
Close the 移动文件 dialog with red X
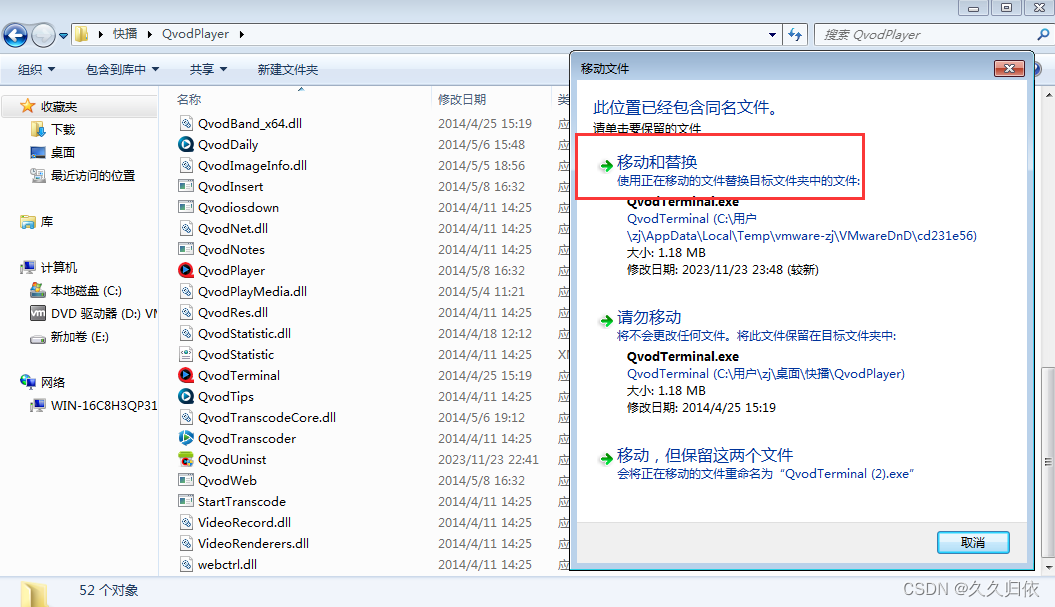(x=1009, y=69)
